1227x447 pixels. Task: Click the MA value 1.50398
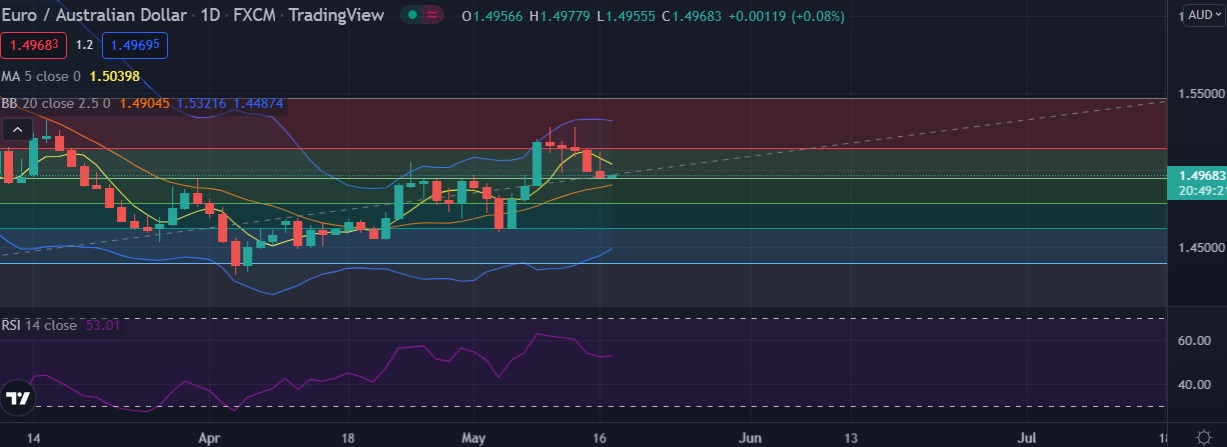(115, 76)
